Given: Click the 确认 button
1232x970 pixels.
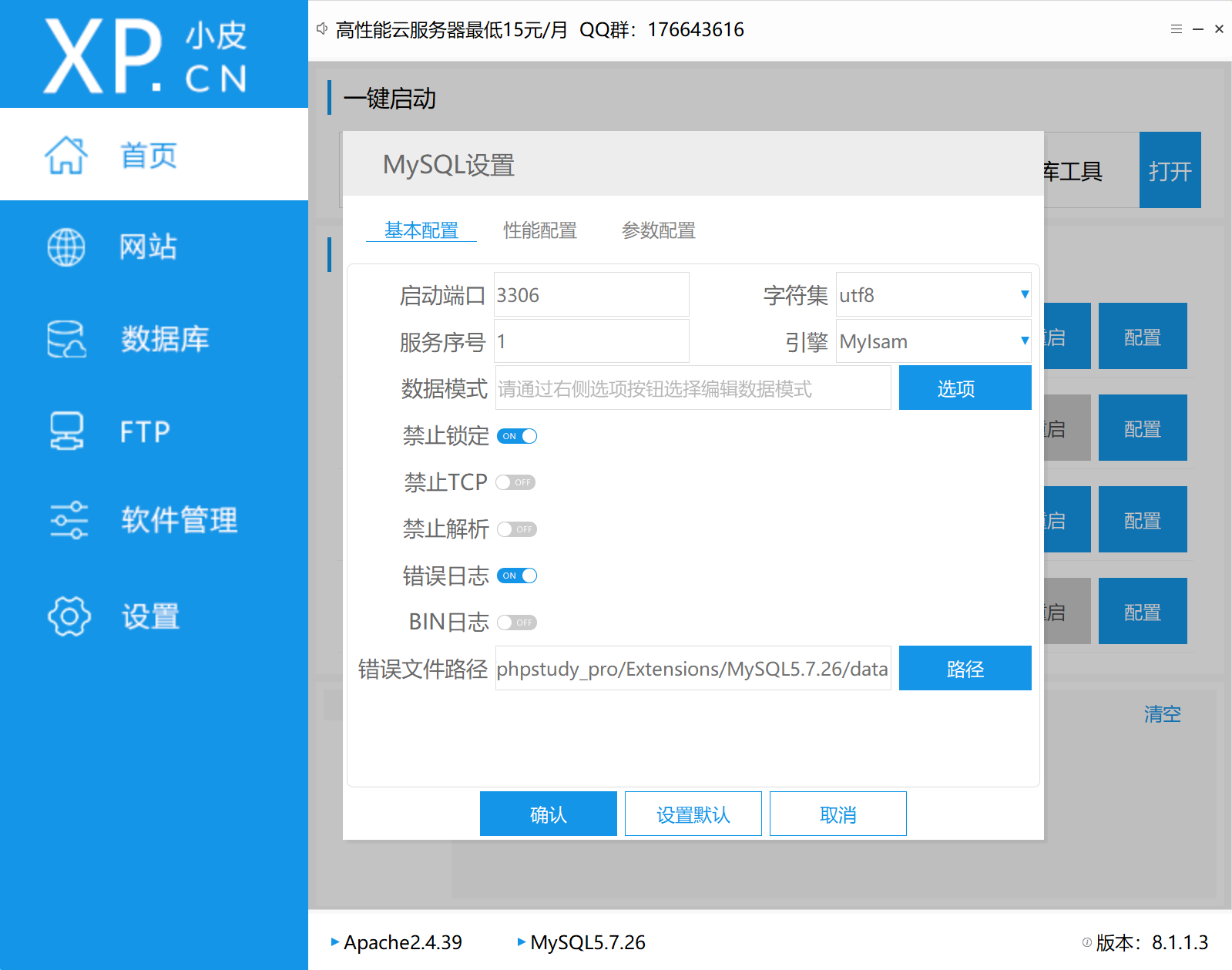Looking at the screenshot, I should coord(548,814).
